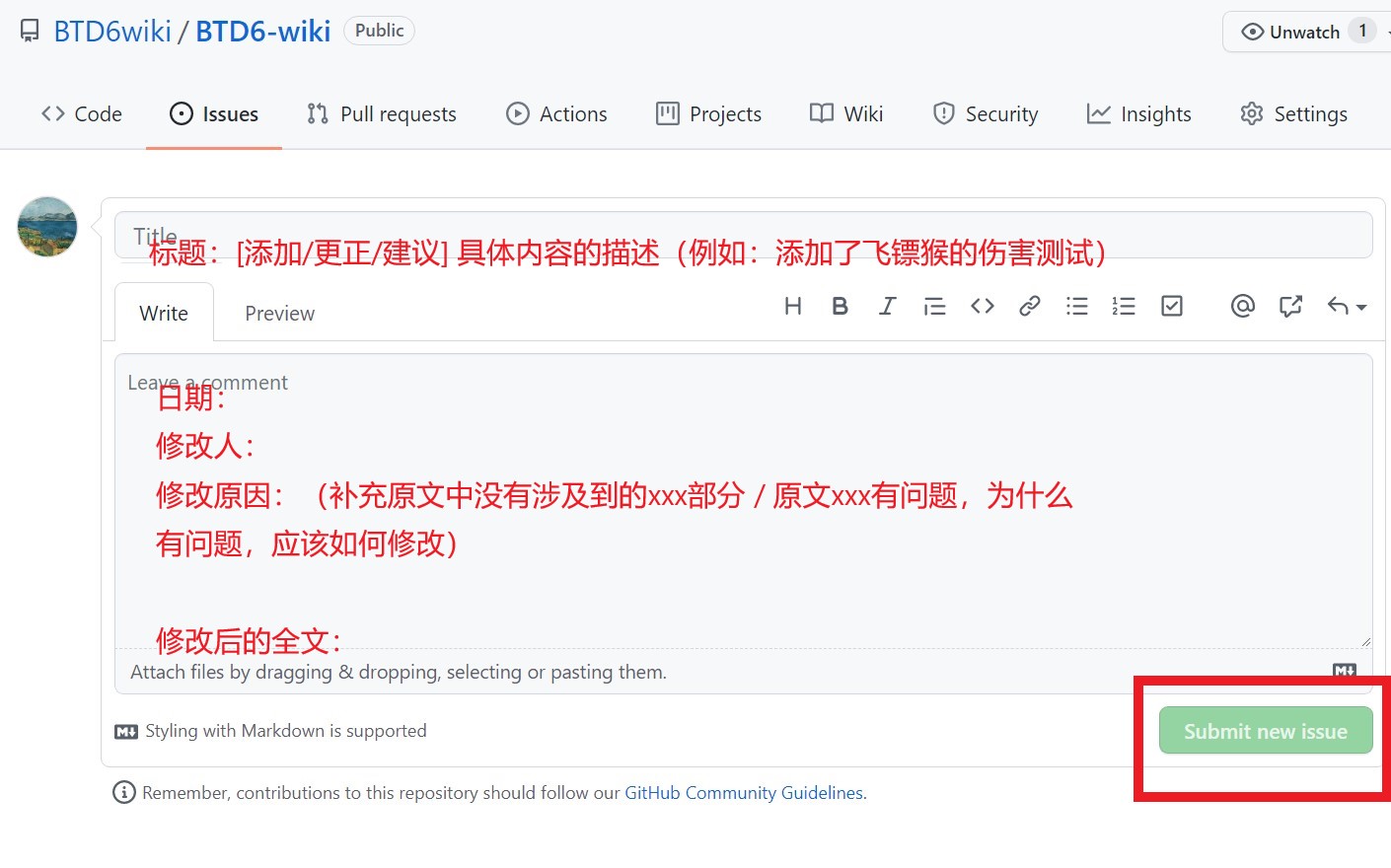
Task: Switch to the Write tab
Action: pyautogui.click(x=164, y=313)
